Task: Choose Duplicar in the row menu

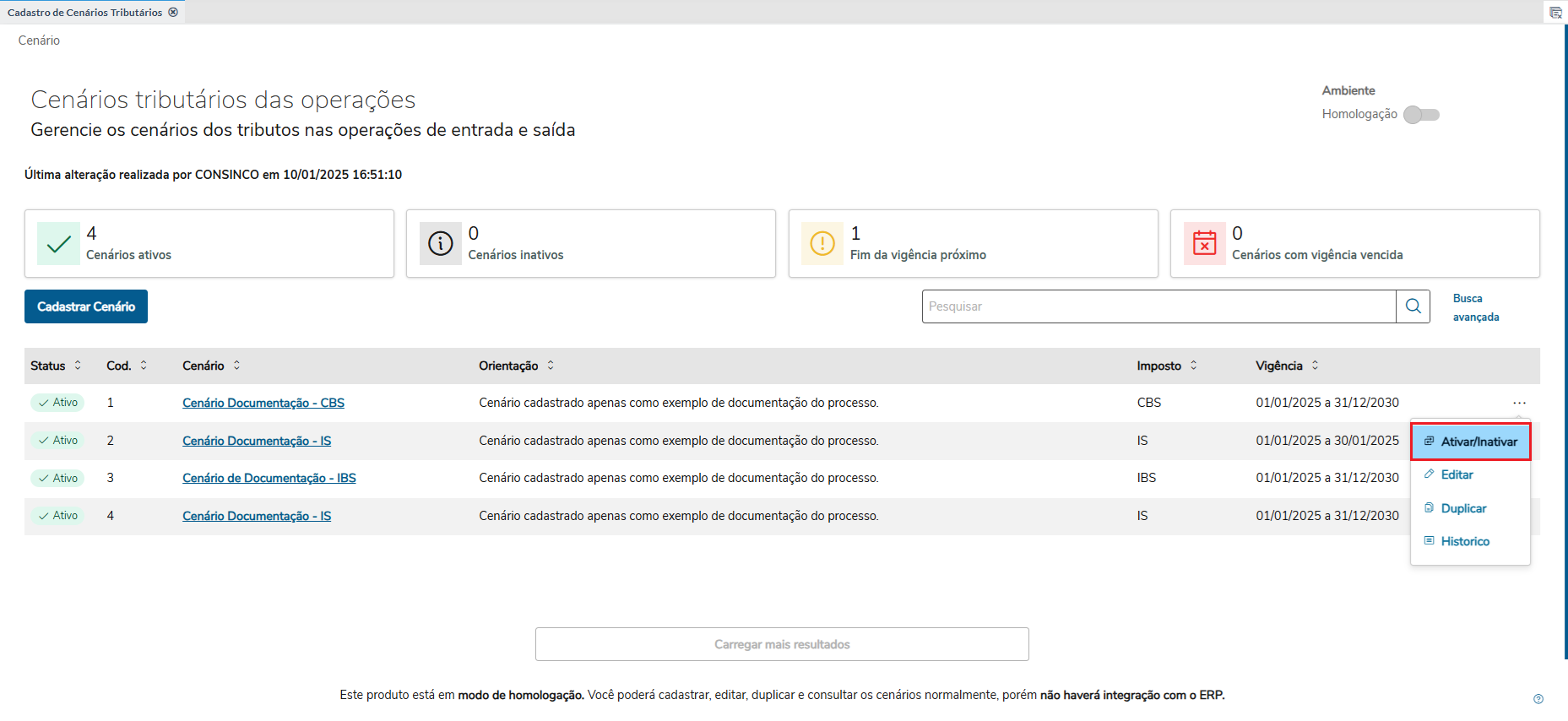Action: (1463, 508)
